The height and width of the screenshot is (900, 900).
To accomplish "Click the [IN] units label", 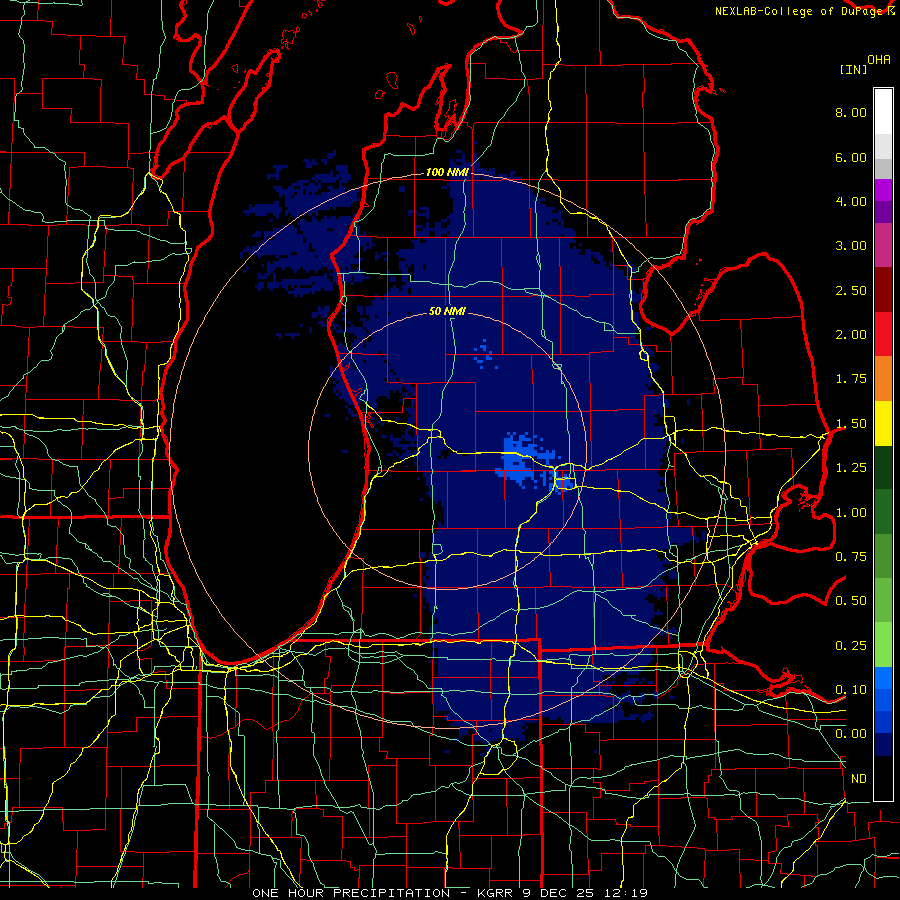I will 853,69.
